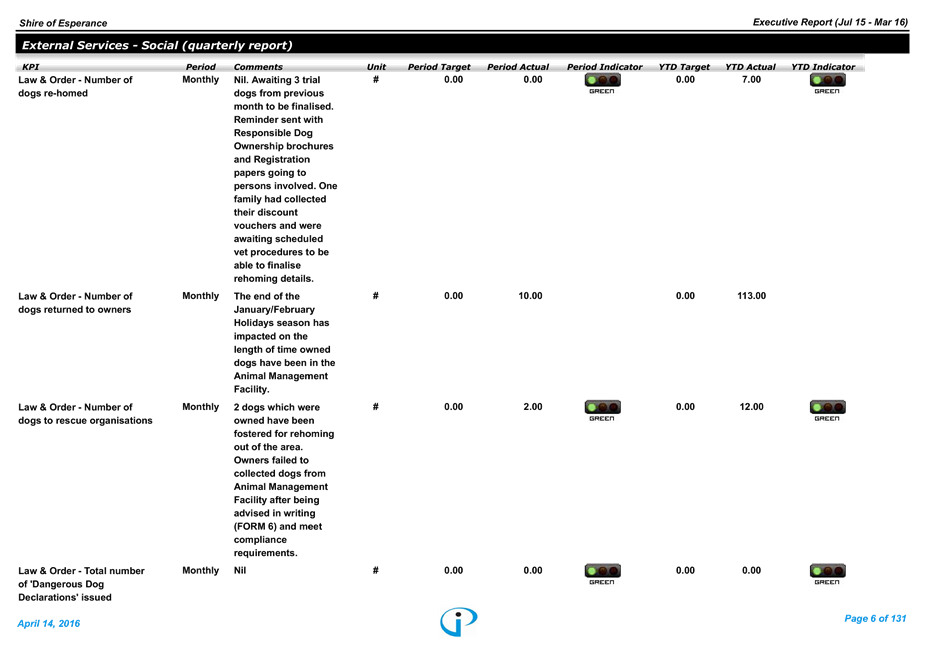Click the 'Page 6 of 131' footer text
The height and width of the screenshot is (657, 928).
coord(875,619)
